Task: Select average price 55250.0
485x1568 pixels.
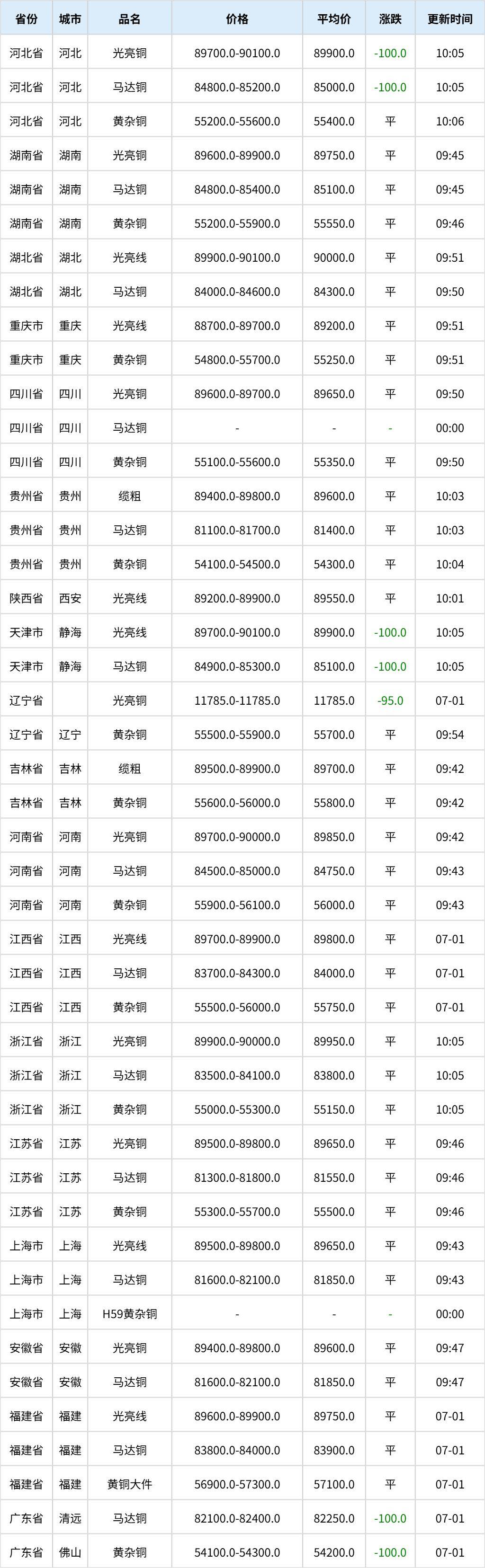Action: pos(334,360)
